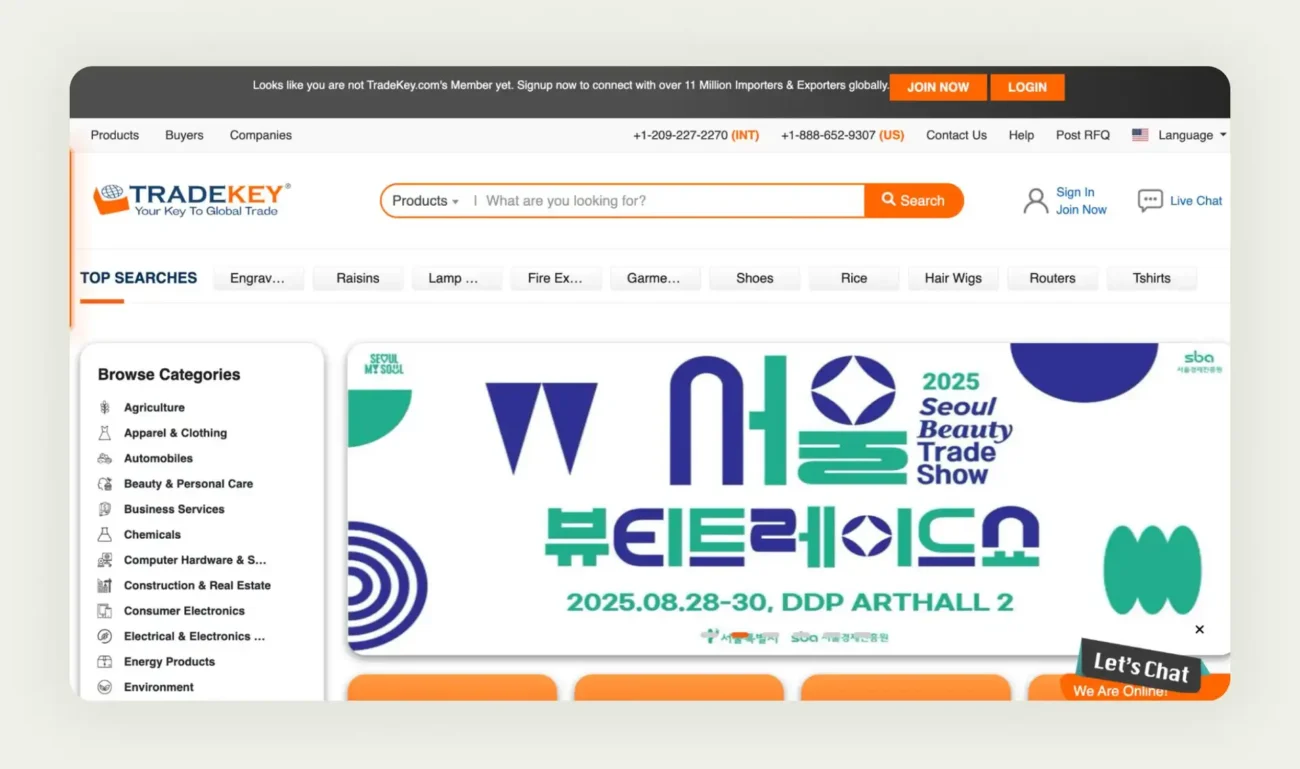The image size is (1300, 769).
Task: Click the Automobiles car icon
Action: [103, 458]
